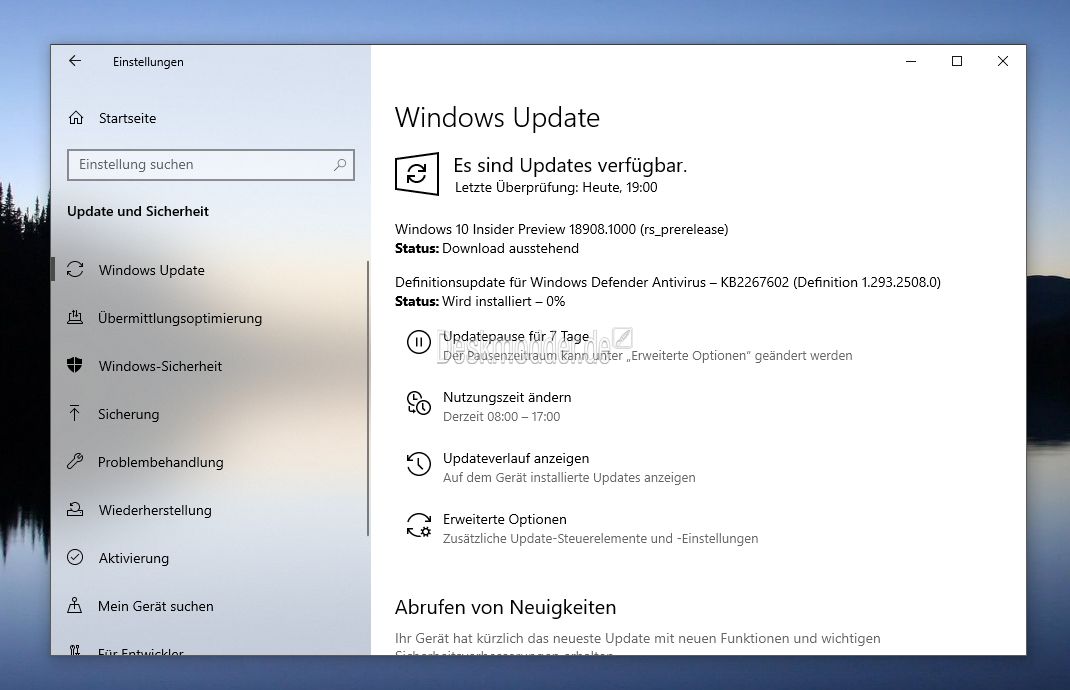
Task: Click the Windows Update page title
Action: (x=497, y=117)
